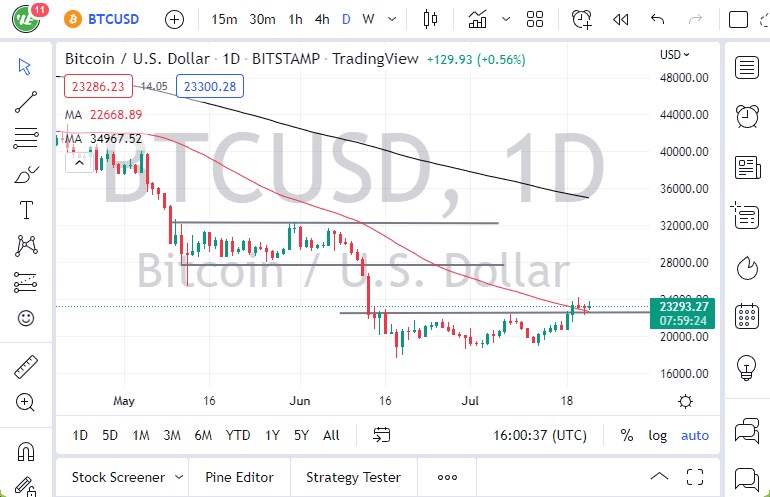Switch to the Strategy Tester tab
This screenshot has width=770, height=497.
tap(353, 477)
